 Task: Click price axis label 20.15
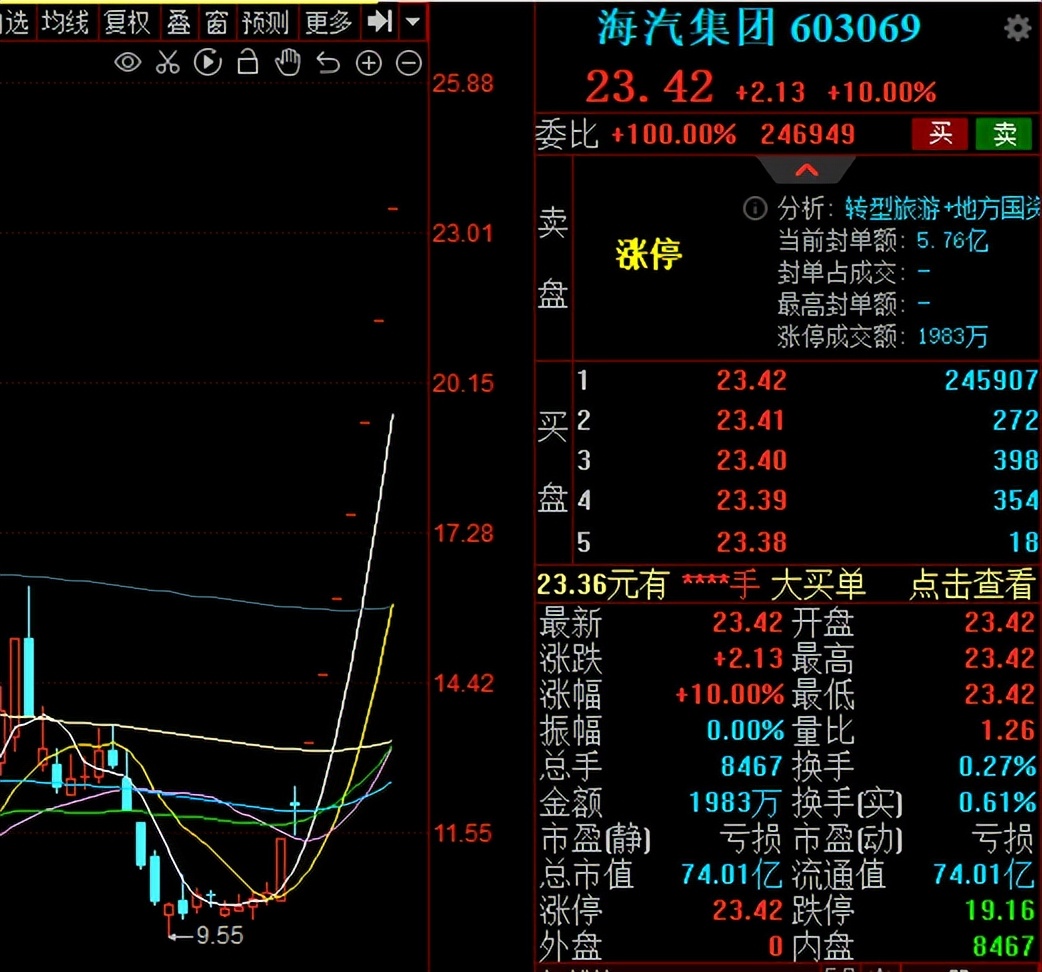pyautogui.click(x=463, y=383)
